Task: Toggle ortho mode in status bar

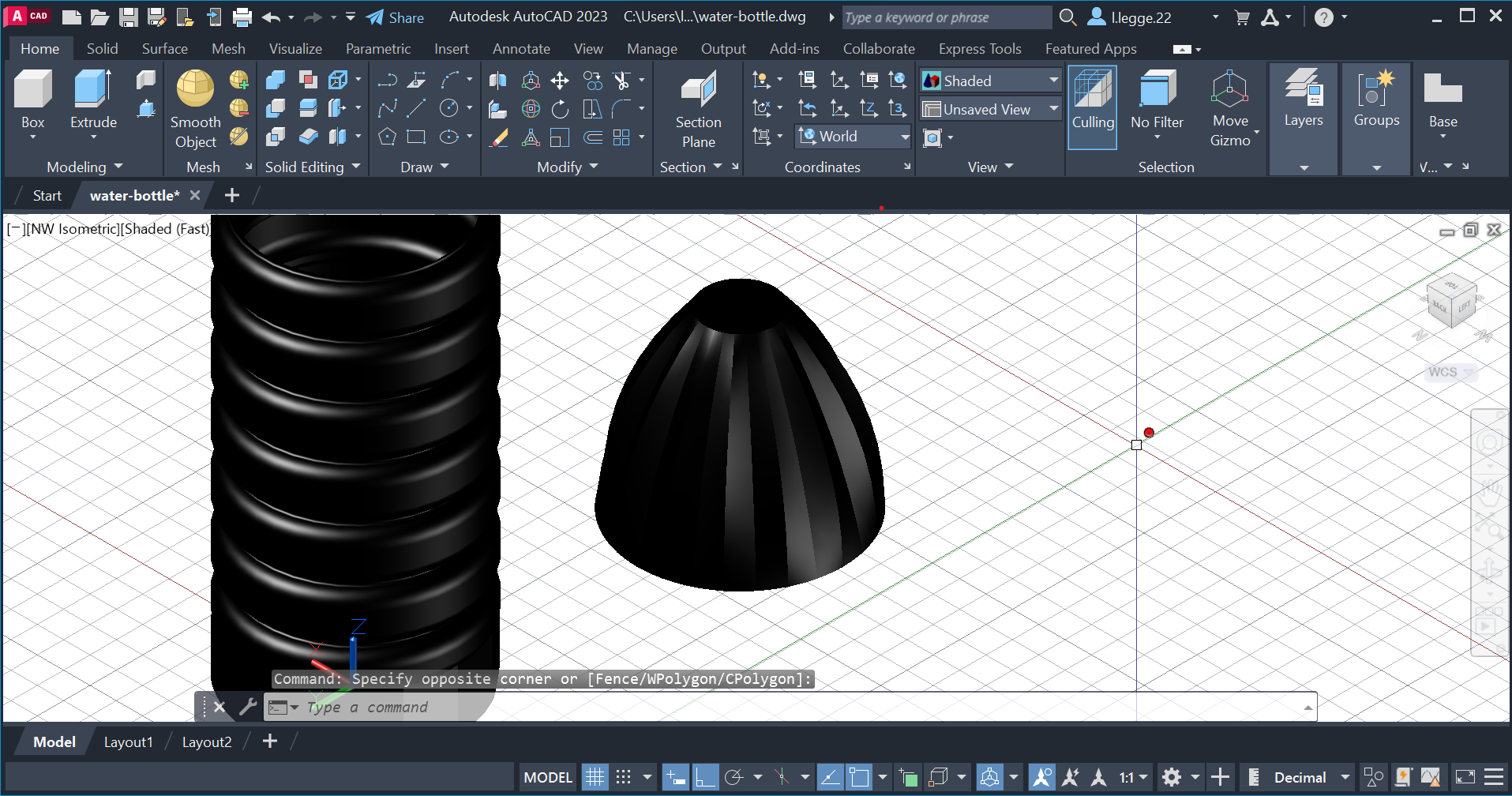Action: pyautogui.click(x=705, y=777)
